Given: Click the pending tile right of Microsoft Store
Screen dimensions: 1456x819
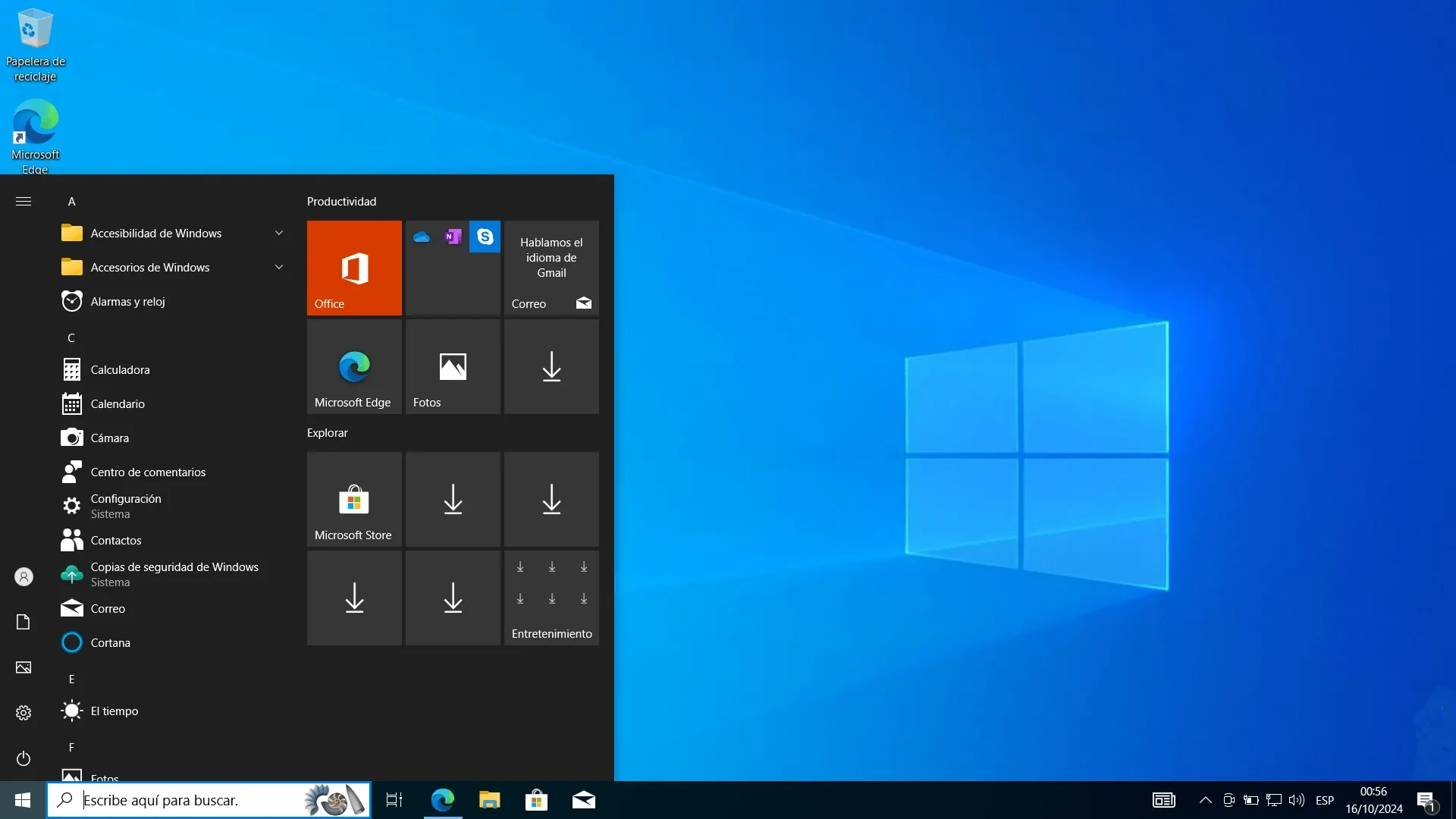Looking at the screenshot, I should point(453,499).
